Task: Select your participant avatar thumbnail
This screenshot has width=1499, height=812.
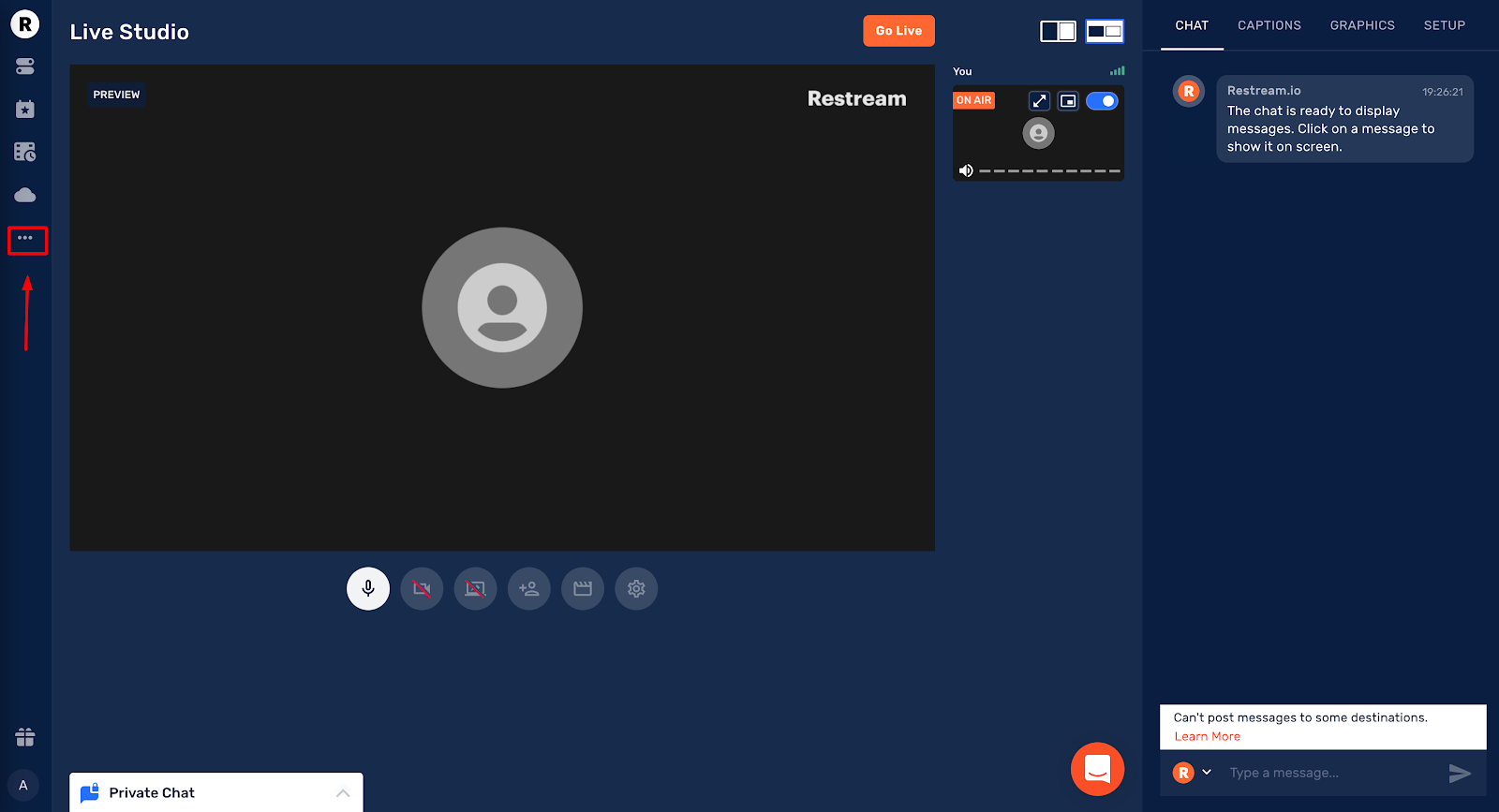Action: [x=1038, y=133]
